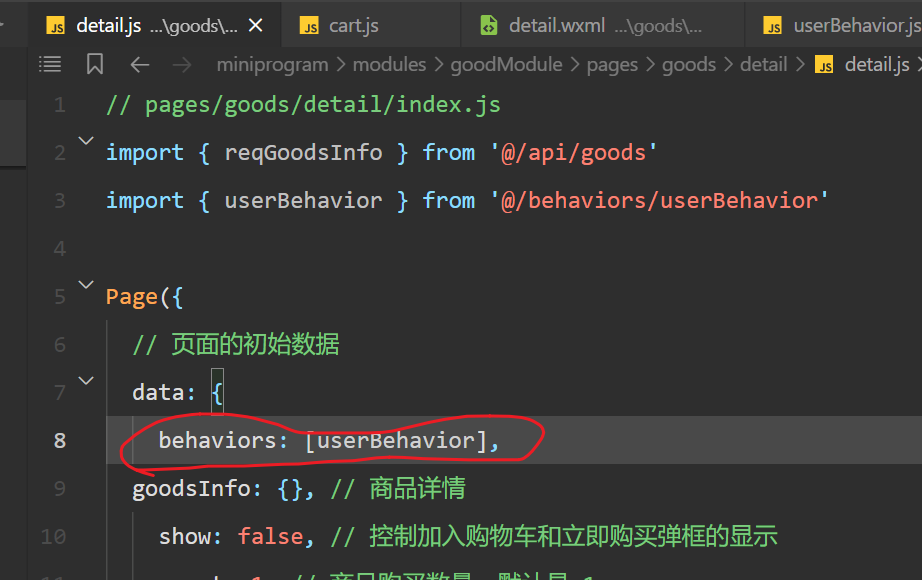Select the detail.js editor tab
The height and width of the screenshot is (580, 922).
108,26
